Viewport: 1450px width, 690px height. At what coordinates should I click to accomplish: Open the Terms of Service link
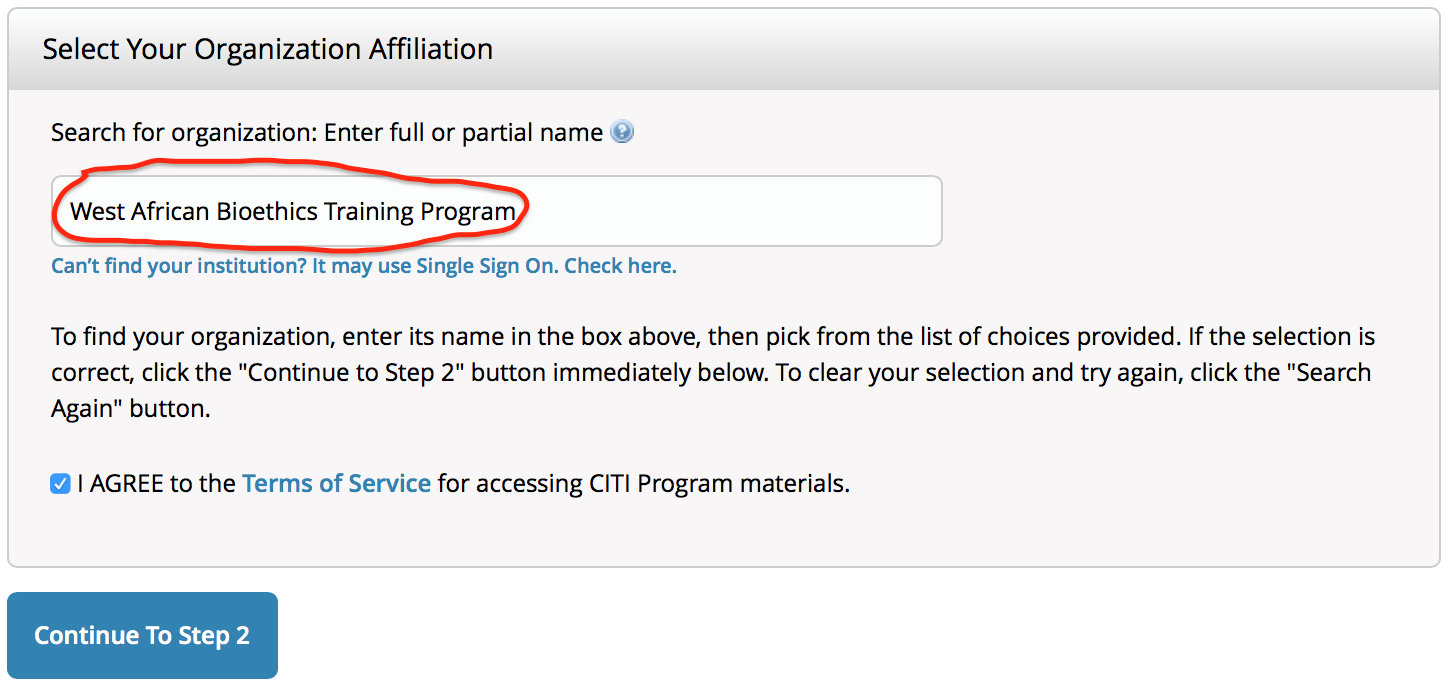pyautogui.click(x=337, y=484)
